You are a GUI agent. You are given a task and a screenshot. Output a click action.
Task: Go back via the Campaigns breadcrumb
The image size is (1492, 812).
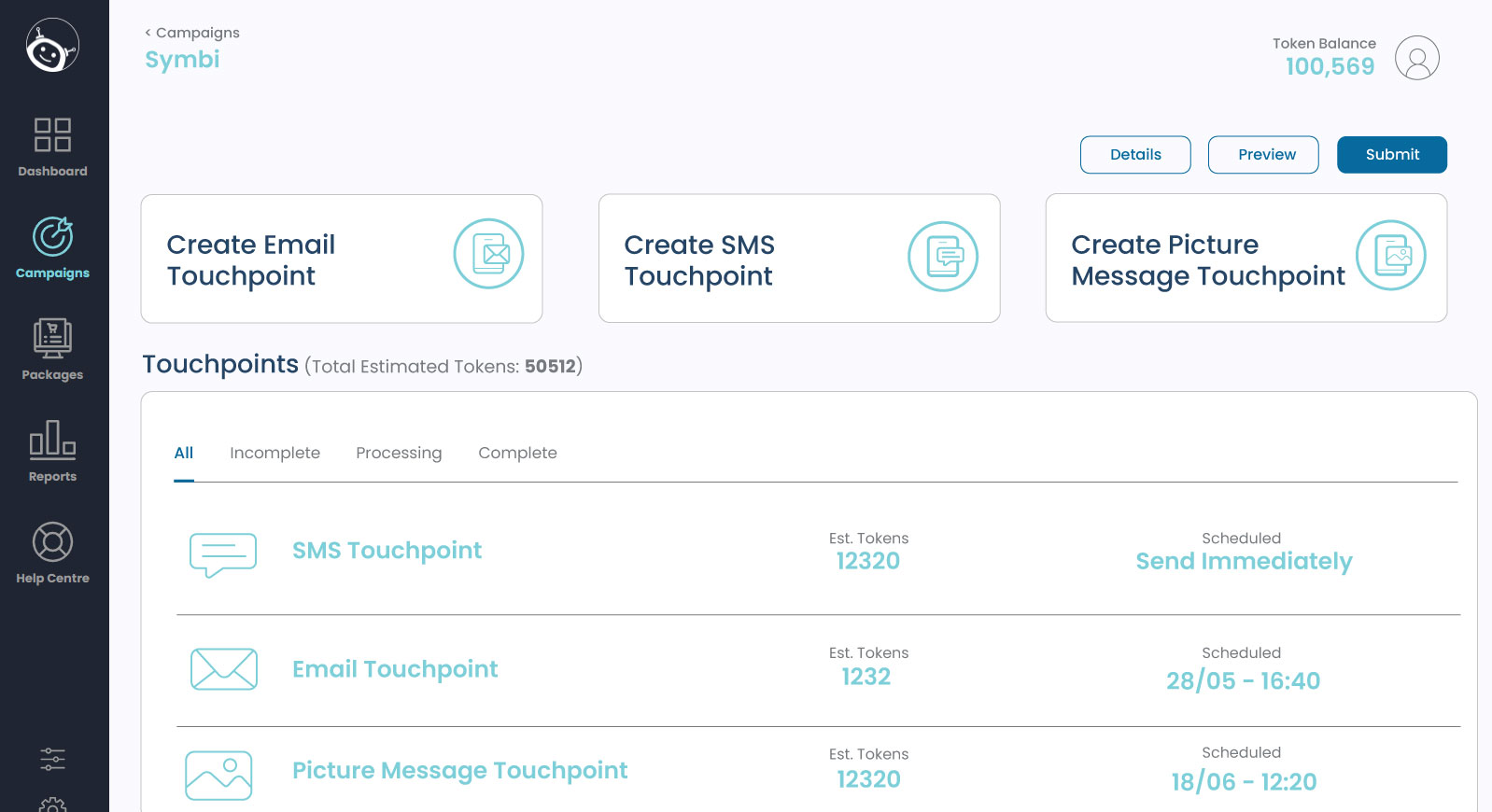click(192, 33)
